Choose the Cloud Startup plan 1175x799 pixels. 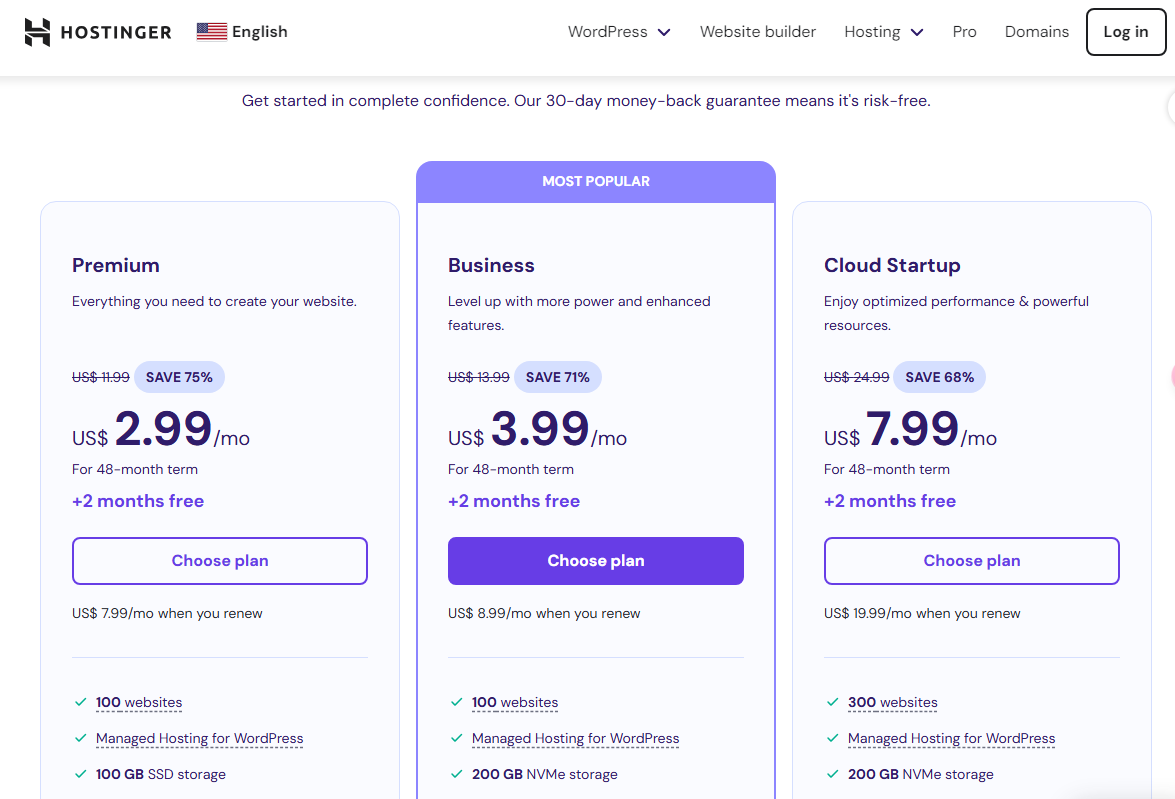[x=972, y=561]
